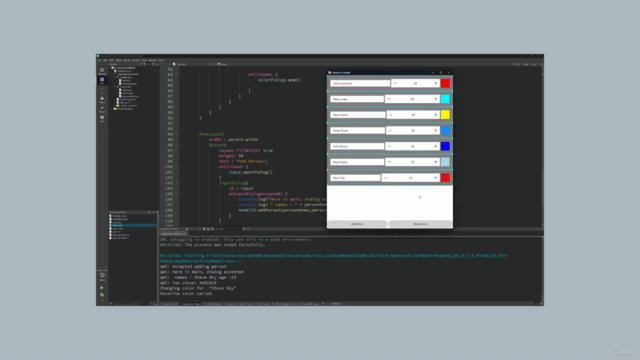Viewport: 640px width, 360px height.
Task: Switch to Welcome mode in Qt Creator sidebar
Action: pyautogui.click(x=102, y=71)
